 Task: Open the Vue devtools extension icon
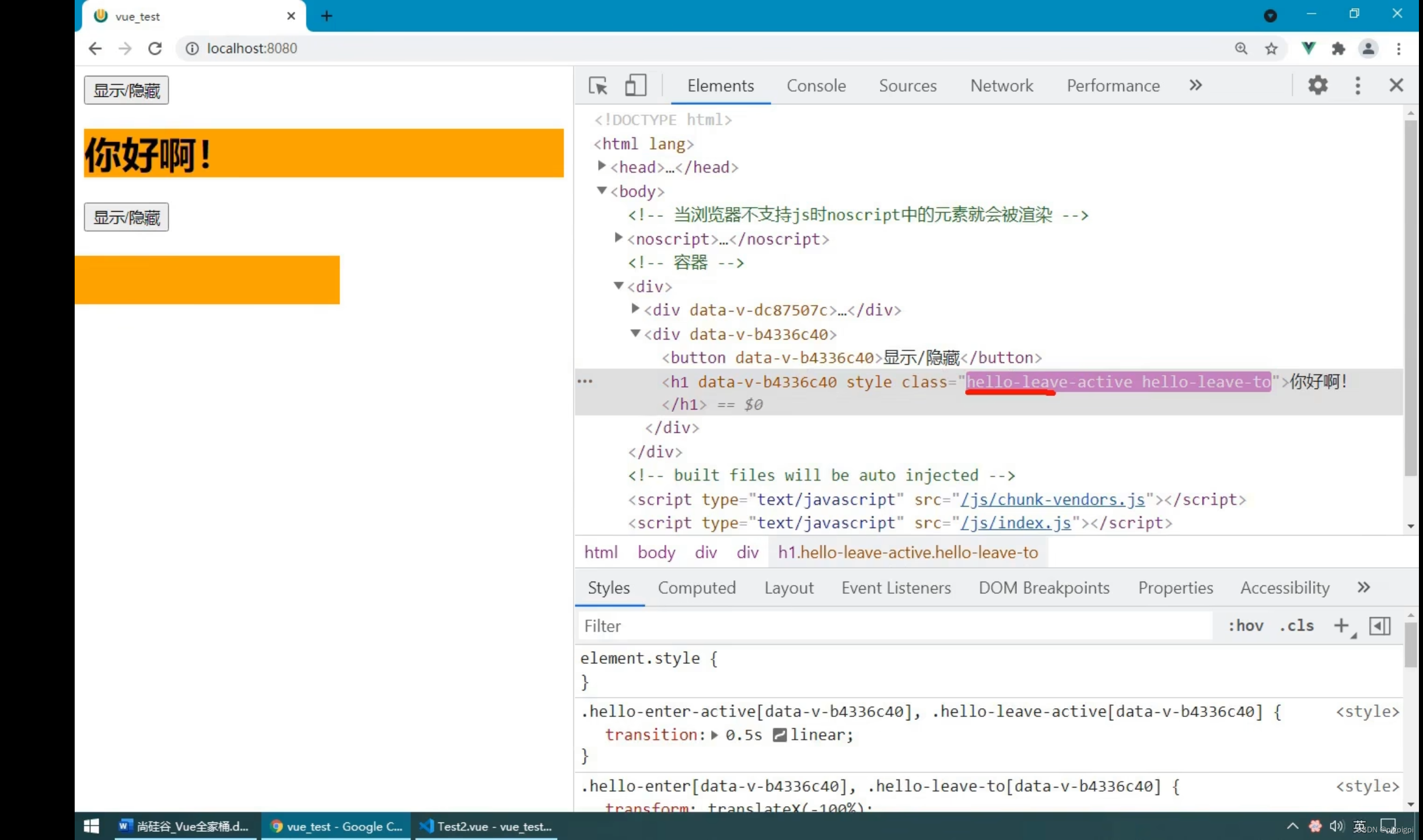(x=1308, y=48)
